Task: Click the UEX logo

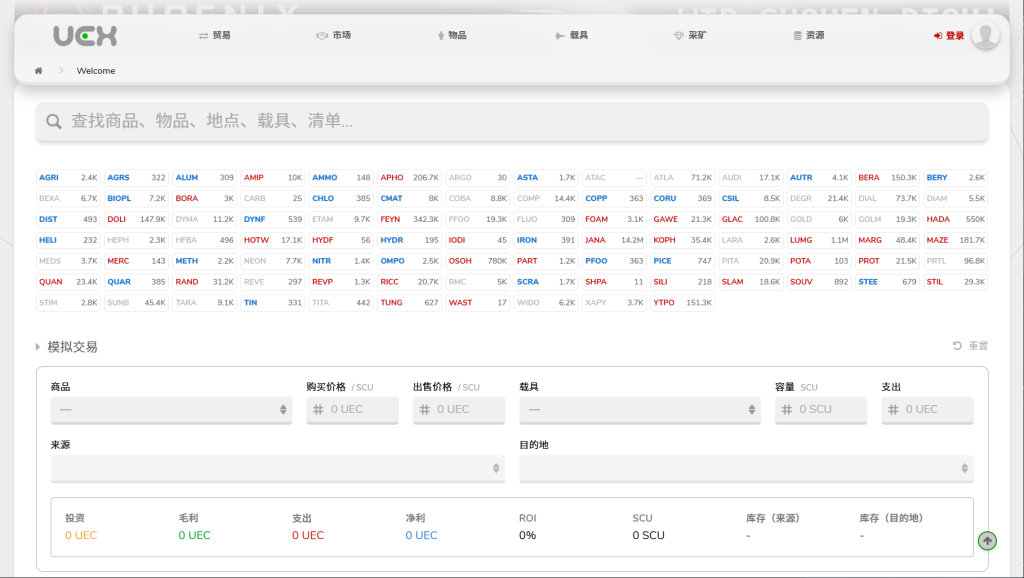Action: tap(85, 36)
